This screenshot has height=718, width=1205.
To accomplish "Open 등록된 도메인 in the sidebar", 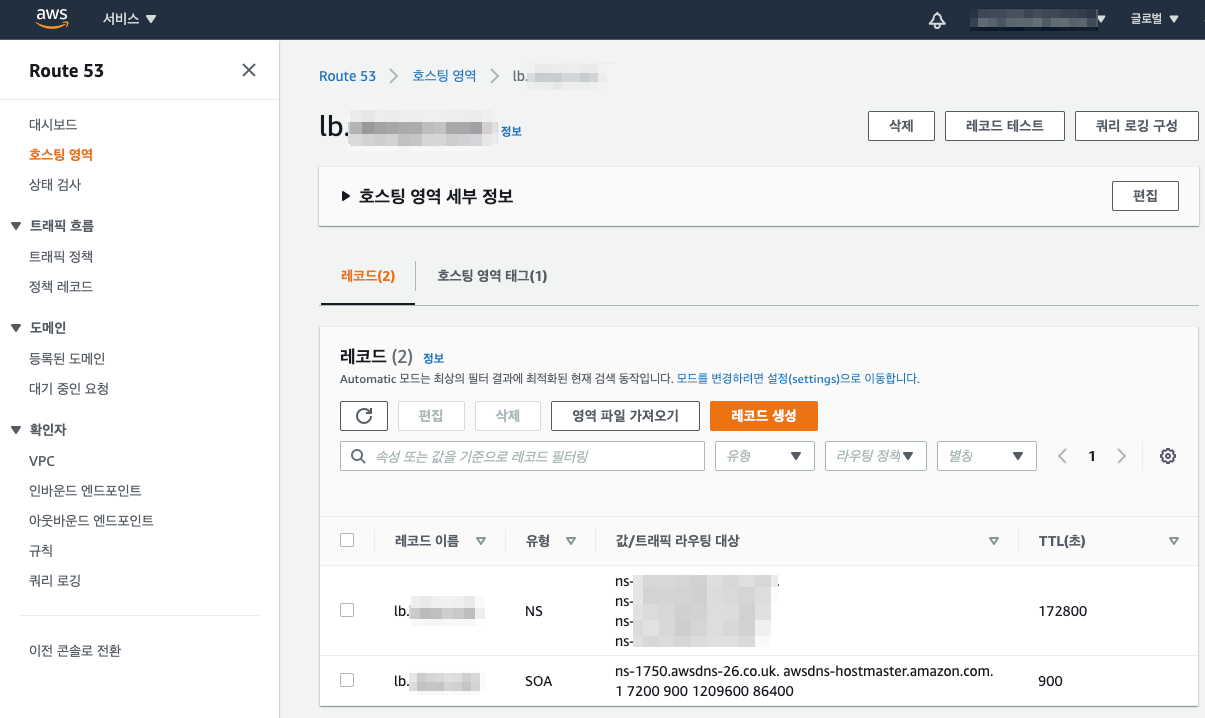I will pyautogui.click(x=67, y=359).
